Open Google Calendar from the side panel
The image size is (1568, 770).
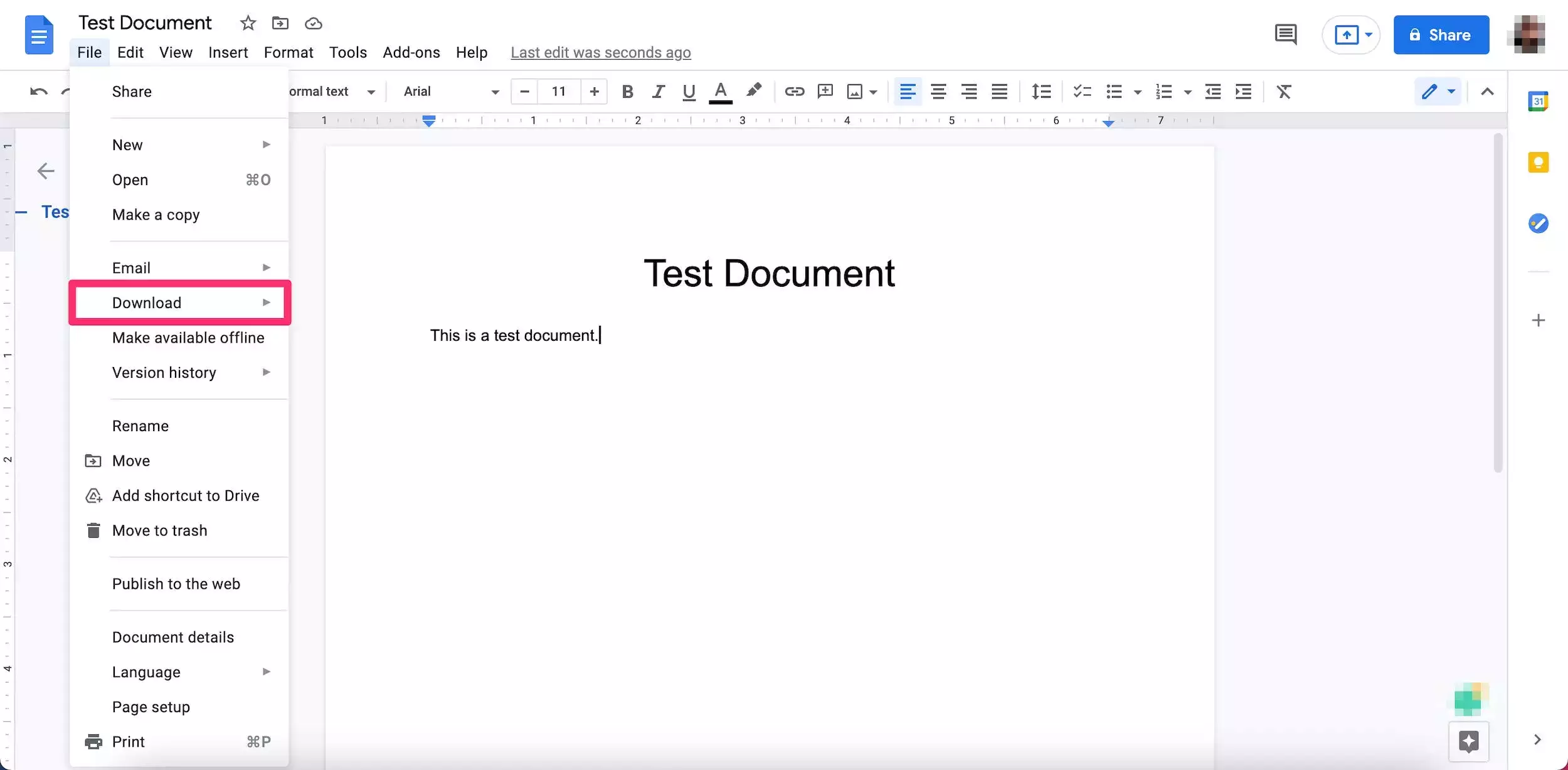(1538, 101)
